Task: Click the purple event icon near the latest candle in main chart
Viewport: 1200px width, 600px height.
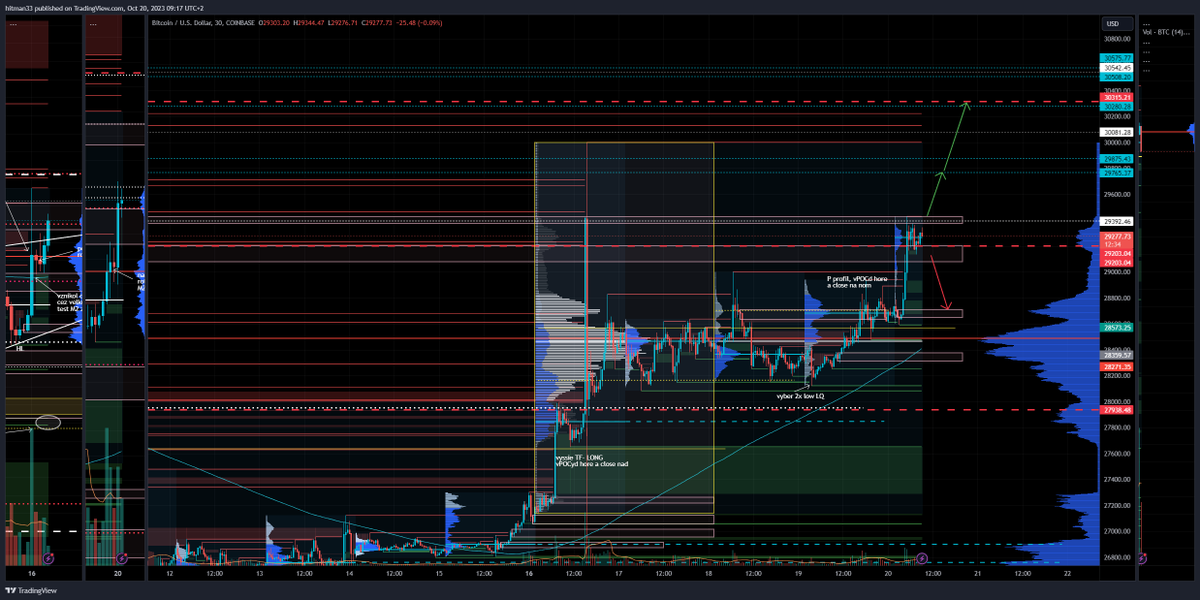Action: click(x=922, y=557)
